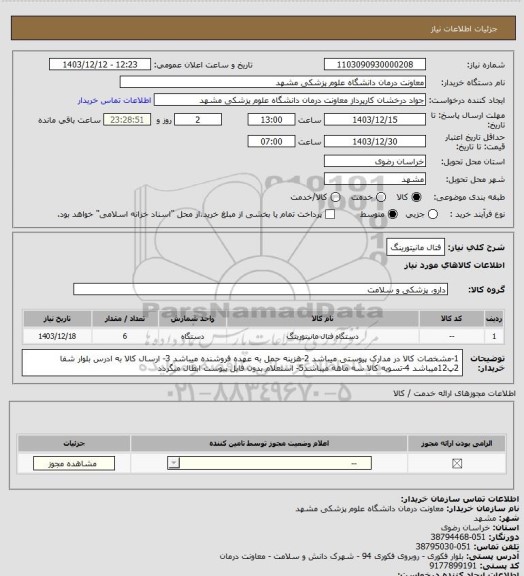Click the دستگاه فتال مانیتورینگ table cell
This screenshot has height=576, width=524.
(x=323, y=336)
